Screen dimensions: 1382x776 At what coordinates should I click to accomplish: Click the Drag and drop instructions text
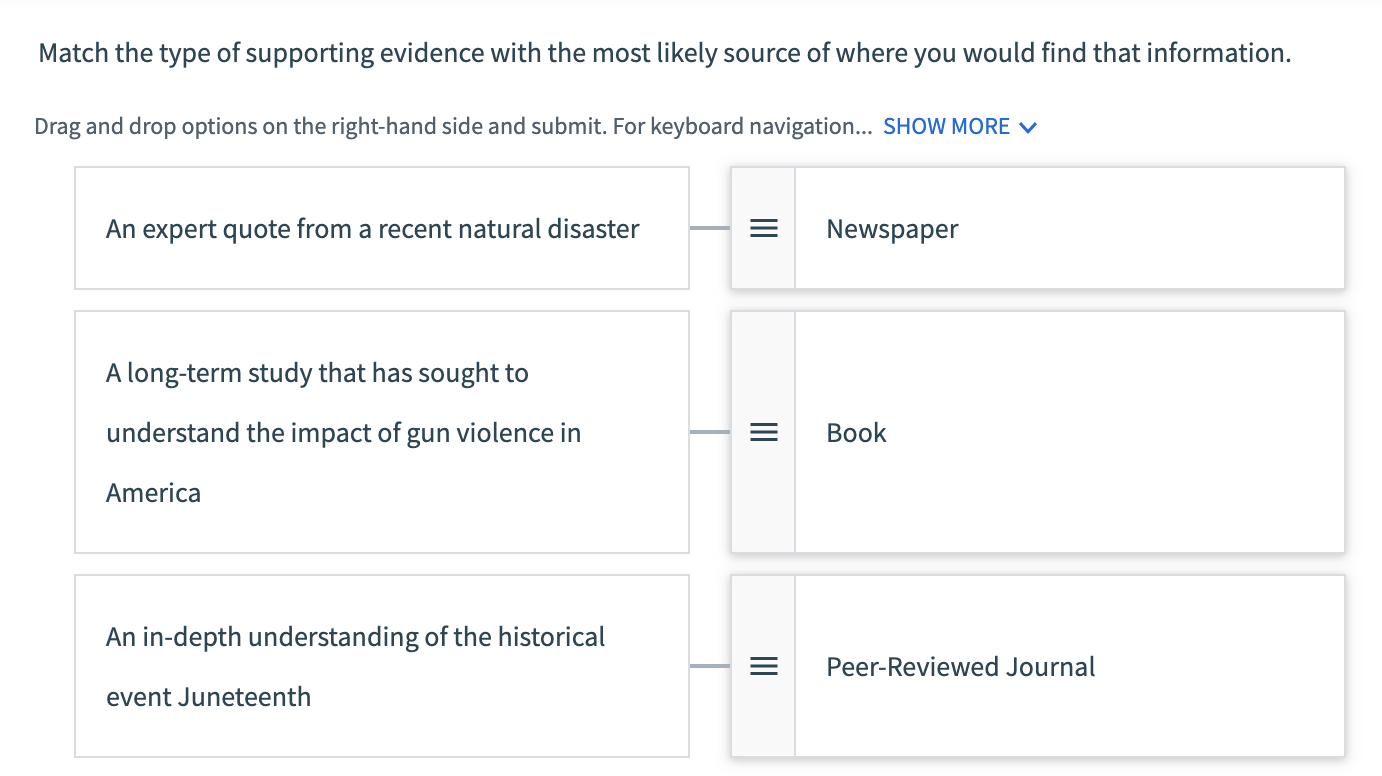click(x=450, y=126)
